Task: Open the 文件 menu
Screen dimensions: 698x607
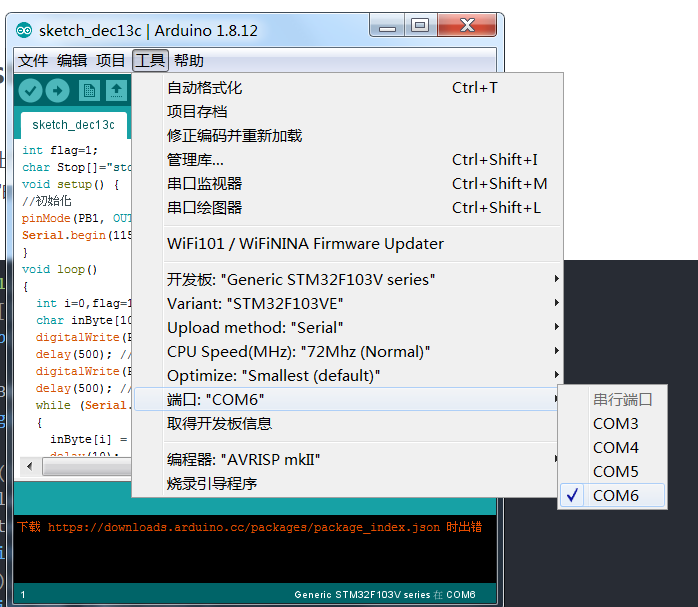Action: [x=32, y=61]
